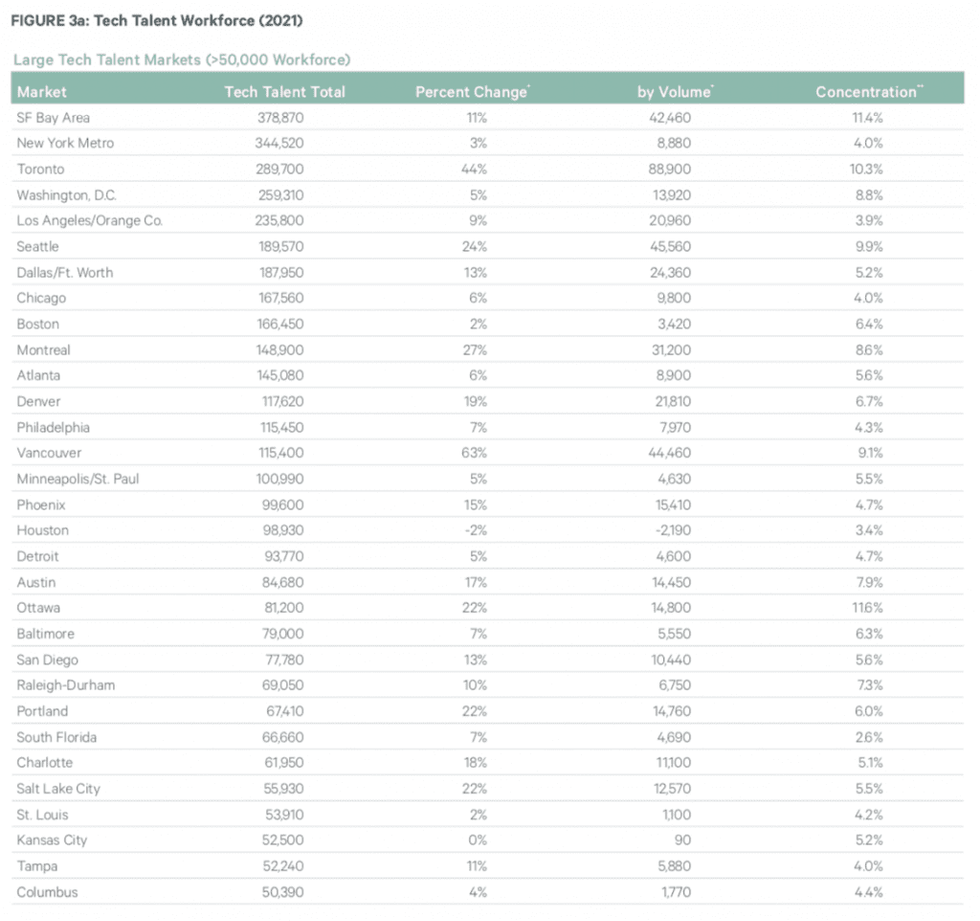Select the Salt Lake City market name
Viewport: 980px width, 921px height.
[x=59, y=789]
